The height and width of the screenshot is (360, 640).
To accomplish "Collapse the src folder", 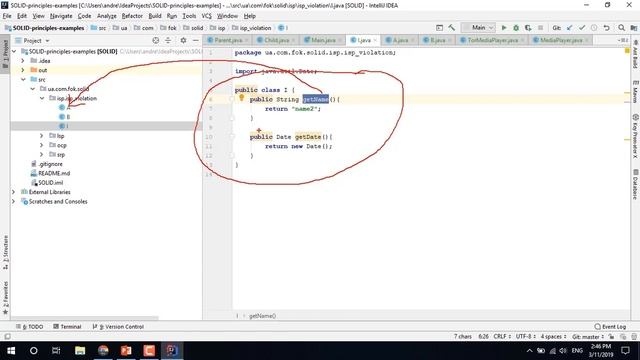I will click(x=23, y=80).
